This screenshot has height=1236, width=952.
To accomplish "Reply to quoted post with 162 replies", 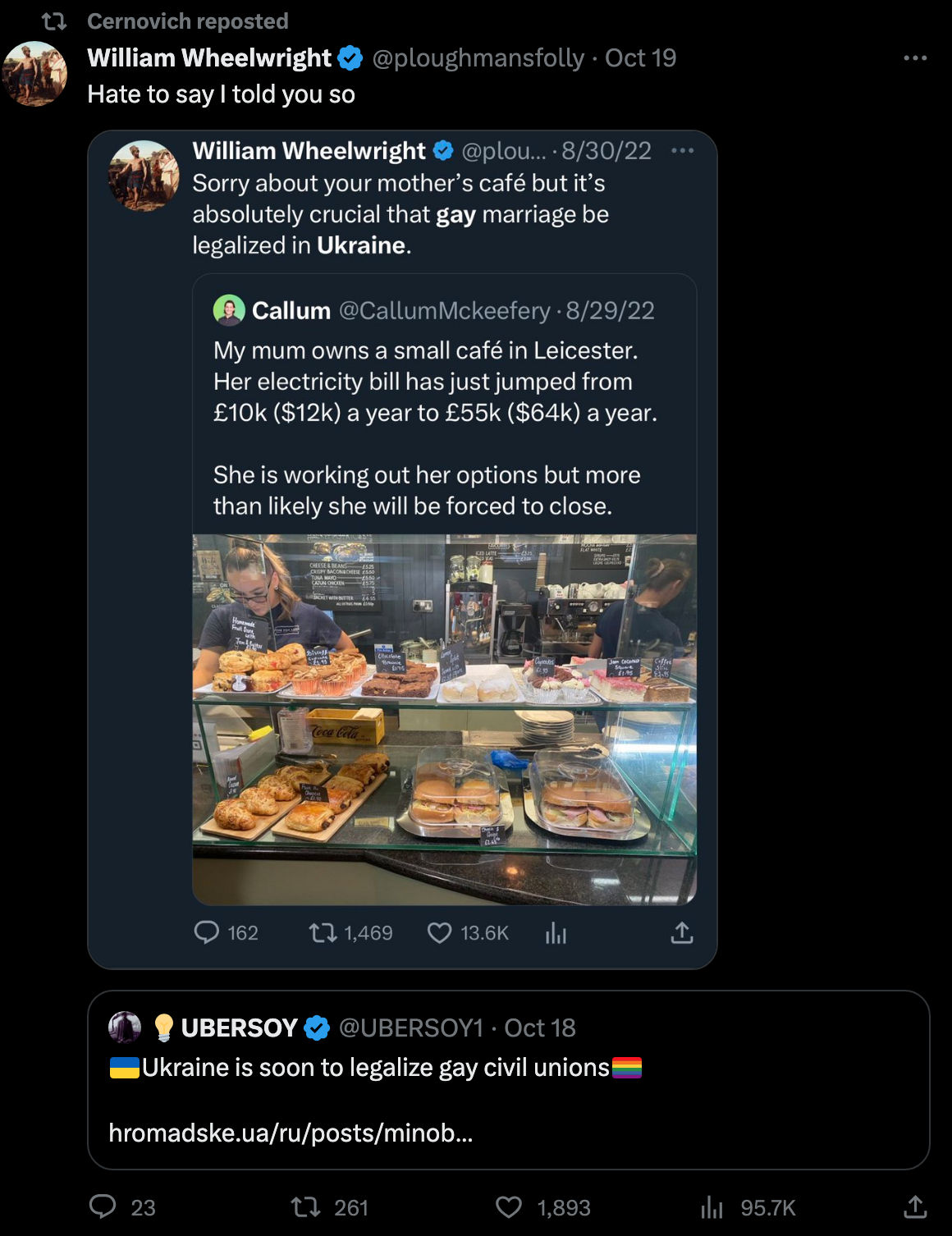I will 206,932.
